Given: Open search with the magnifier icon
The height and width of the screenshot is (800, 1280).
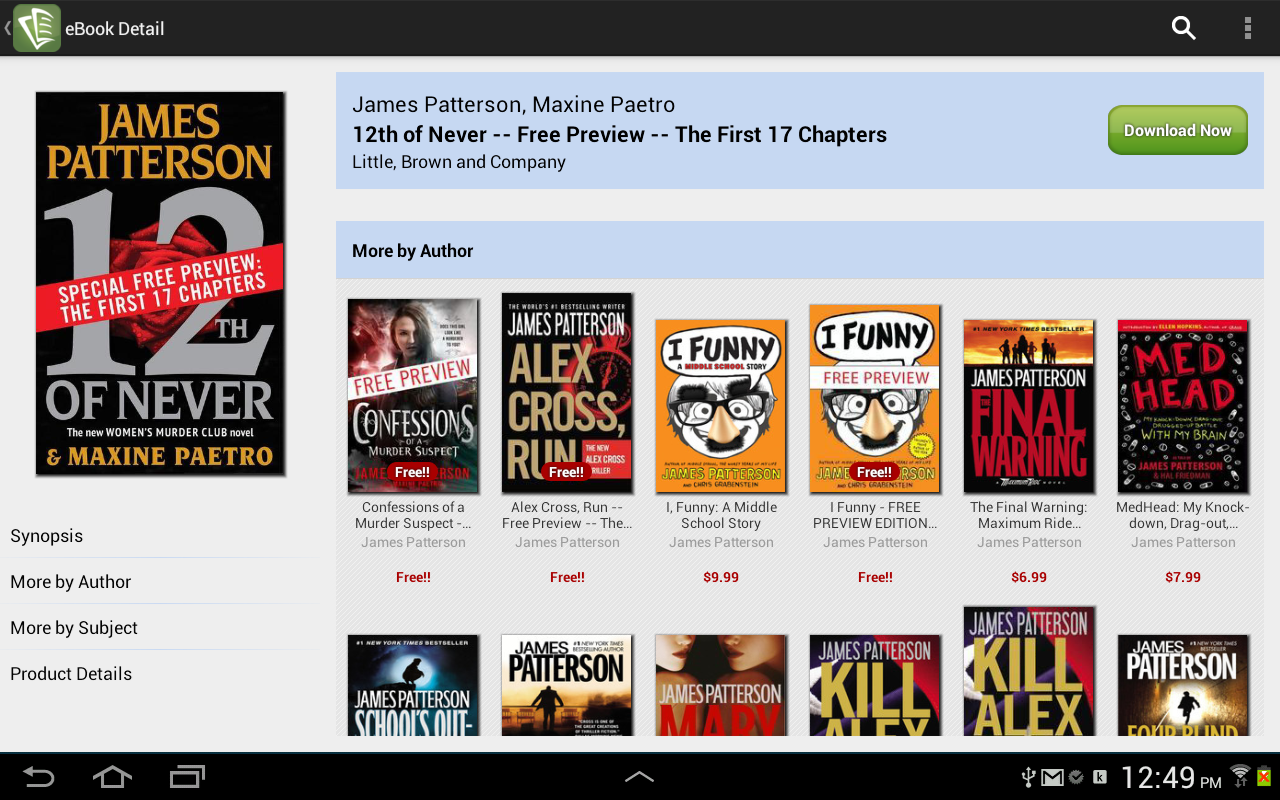Looking at the screenshot, I should coord(1183,28).
